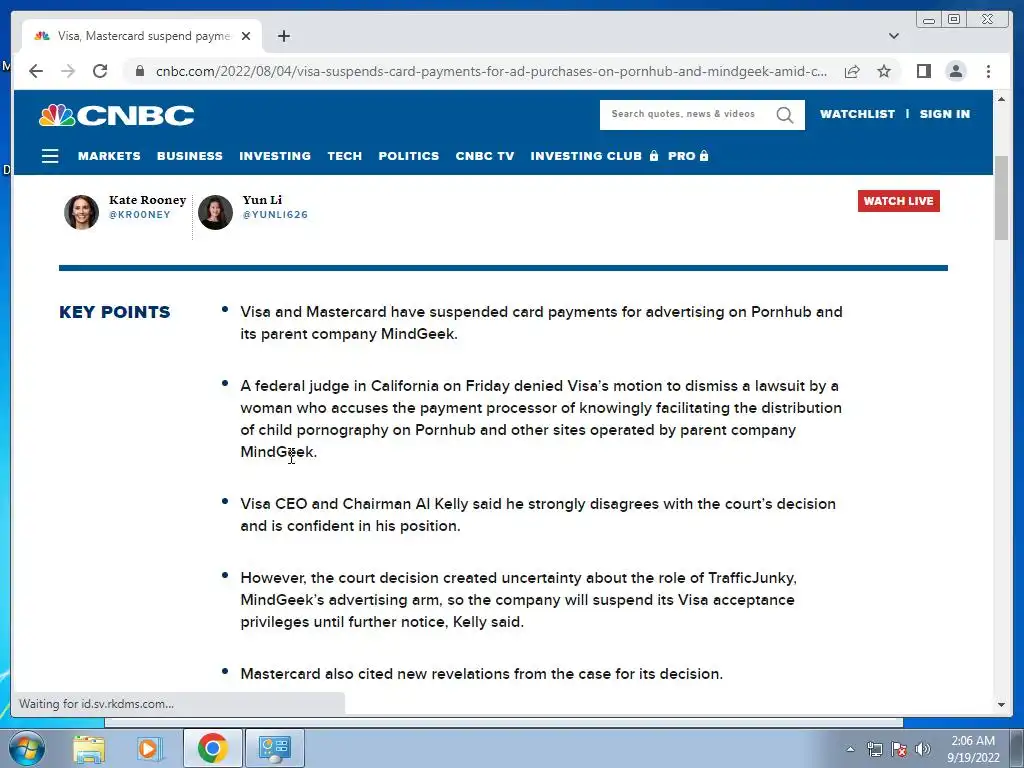Open Chrome's three-dot menu
The height and width of the screenshot is (768, 1024).
click(988, 71)
